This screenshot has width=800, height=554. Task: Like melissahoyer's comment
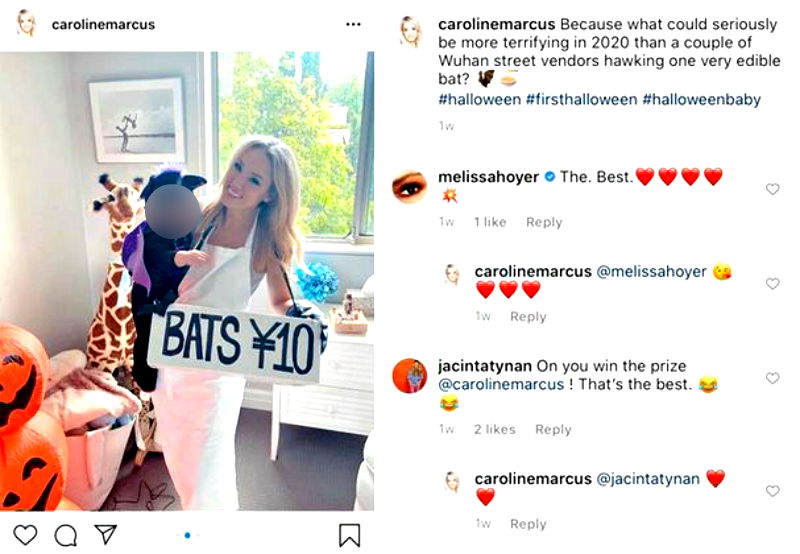[772, 189]
